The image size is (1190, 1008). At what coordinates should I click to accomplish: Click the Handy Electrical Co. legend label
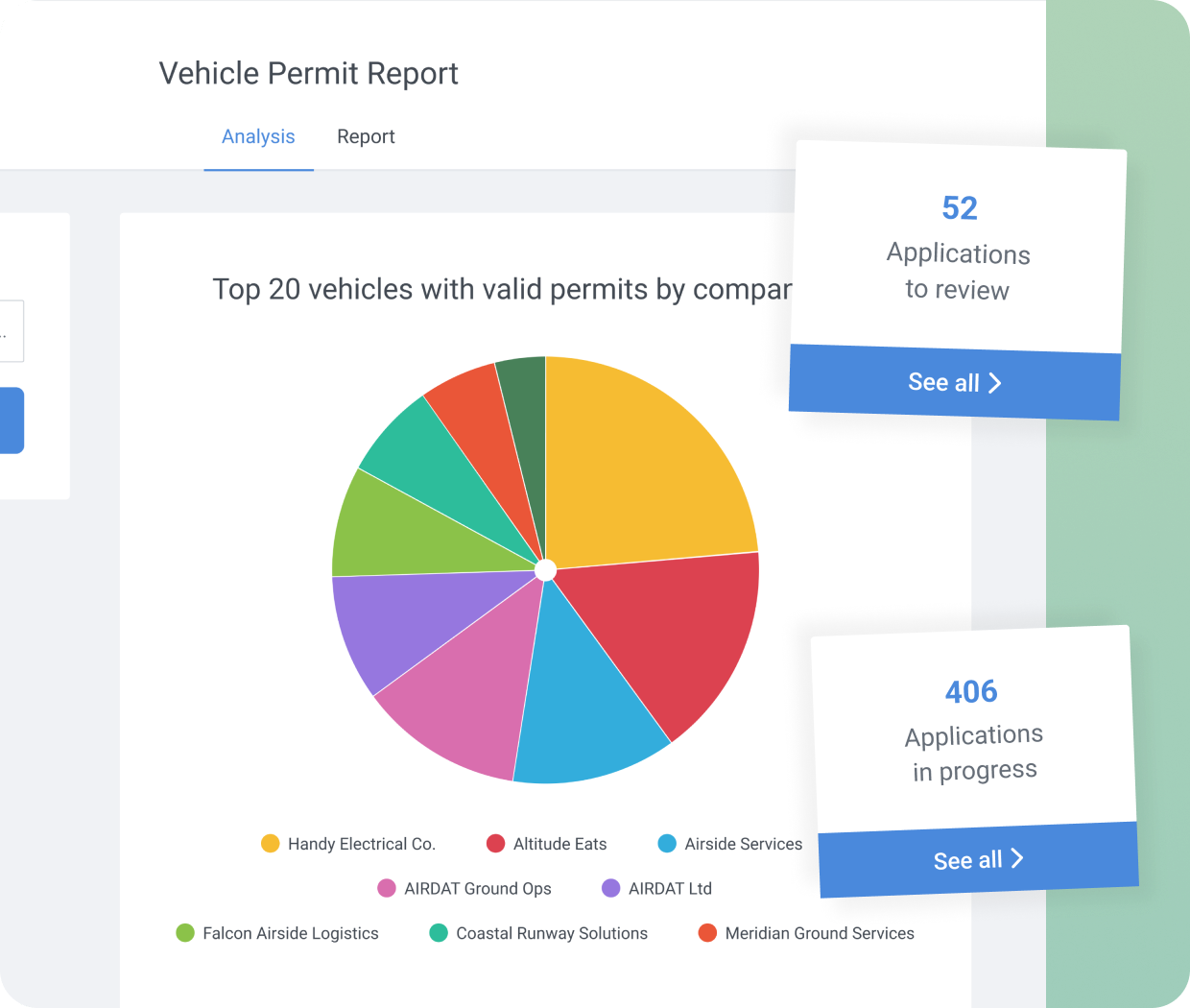coord(362,844)
